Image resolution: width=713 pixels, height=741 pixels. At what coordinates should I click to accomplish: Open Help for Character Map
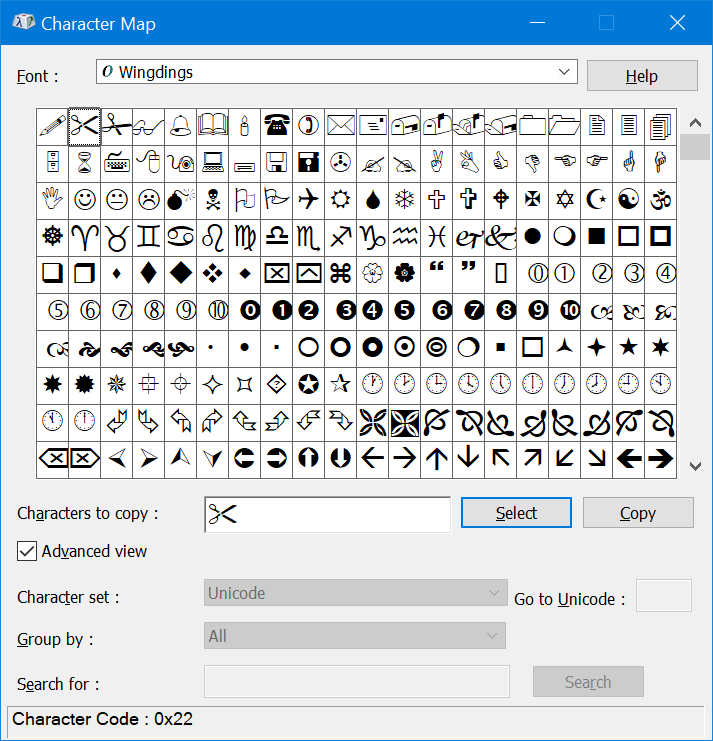click(x=641, y=76)
